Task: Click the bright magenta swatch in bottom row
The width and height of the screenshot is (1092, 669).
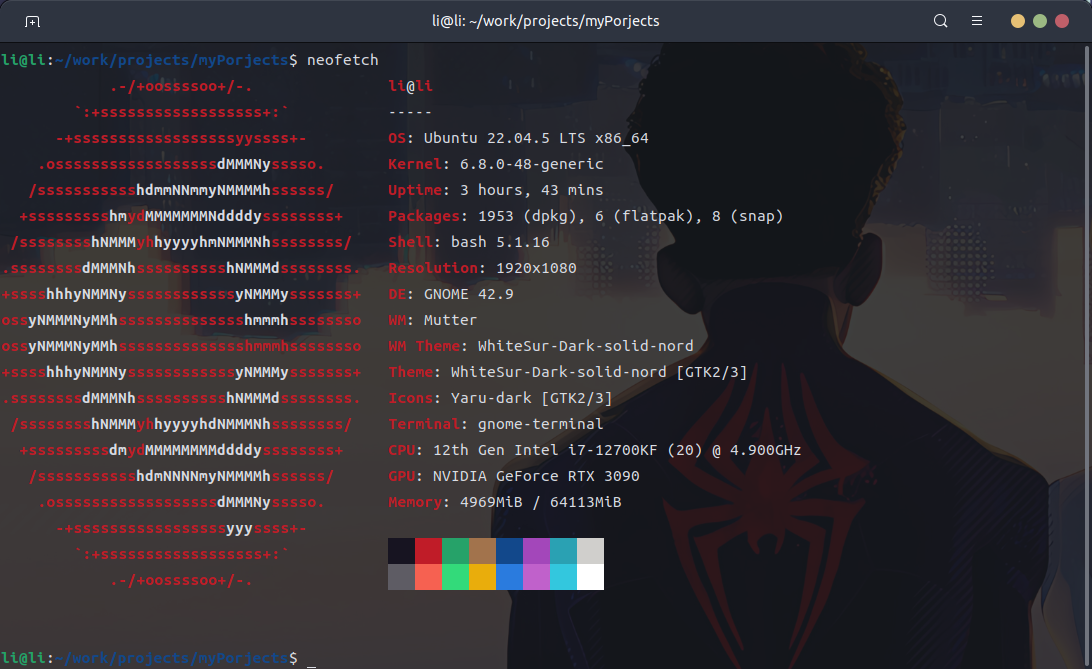Action: tap(536, 577)
